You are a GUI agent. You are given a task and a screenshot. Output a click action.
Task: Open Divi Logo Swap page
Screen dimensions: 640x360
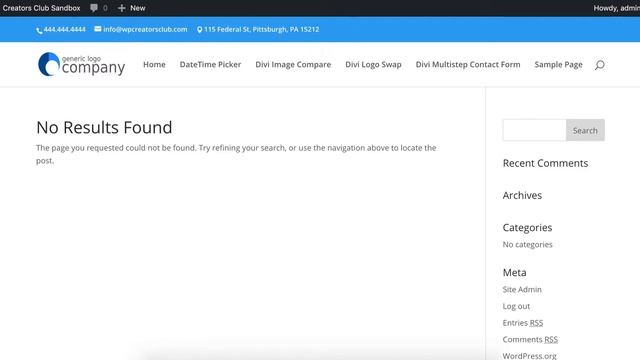(373, 64)
